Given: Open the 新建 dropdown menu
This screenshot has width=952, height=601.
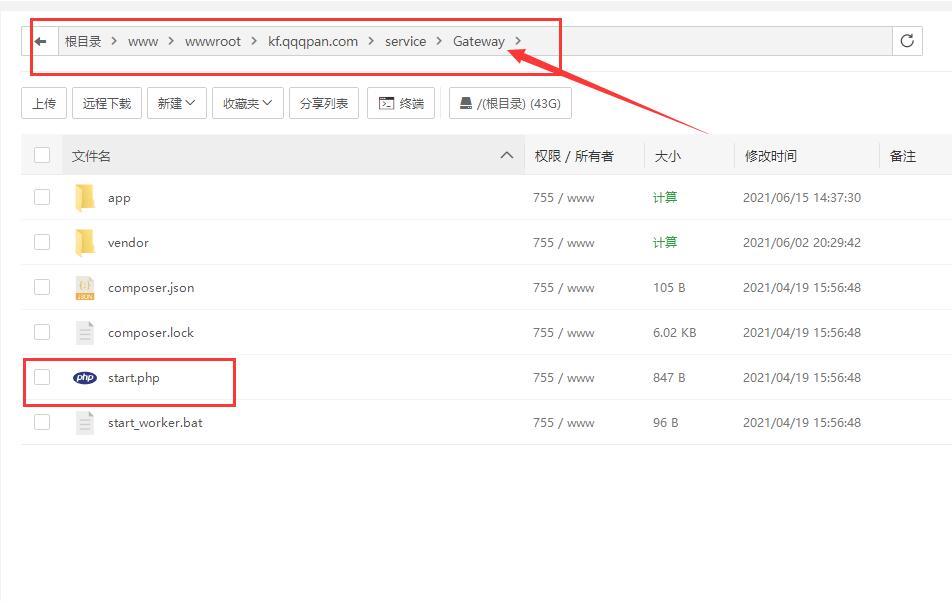Looking at the screenshot, I should point(176,103).
